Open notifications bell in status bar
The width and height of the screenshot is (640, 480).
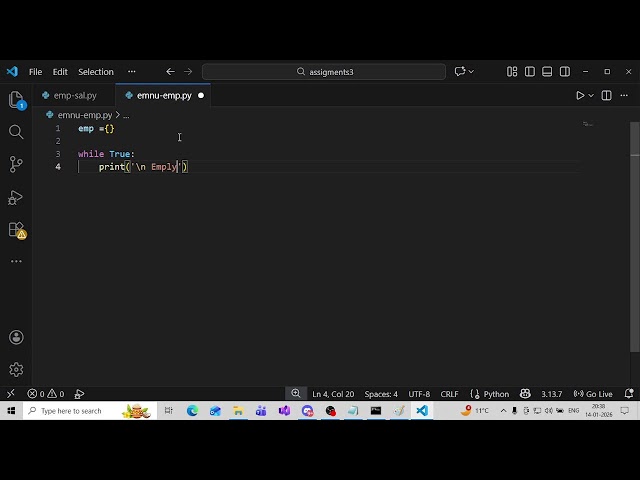(629, 393)
